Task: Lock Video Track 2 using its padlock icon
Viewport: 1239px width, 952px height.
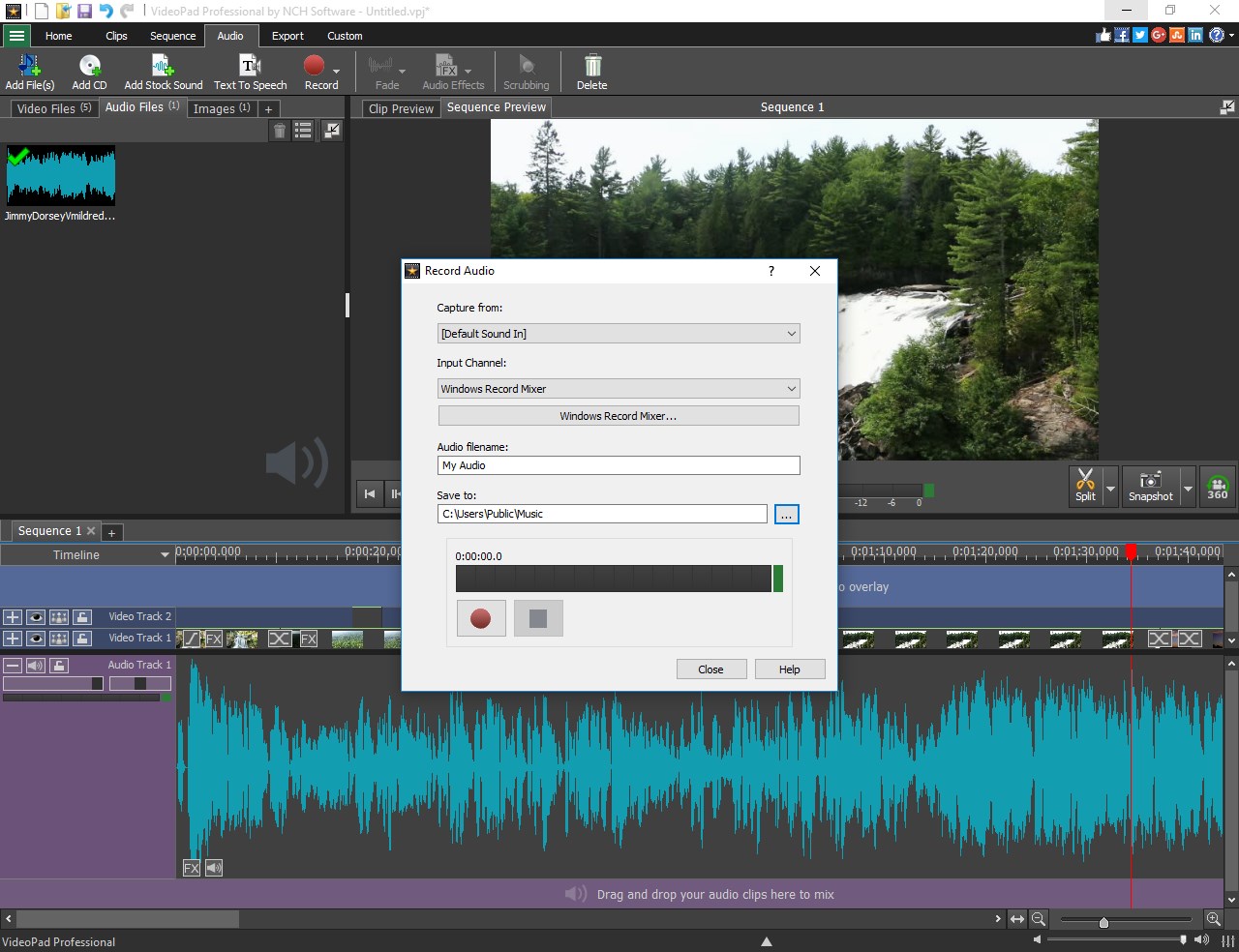Action: [x=83, y=616]
